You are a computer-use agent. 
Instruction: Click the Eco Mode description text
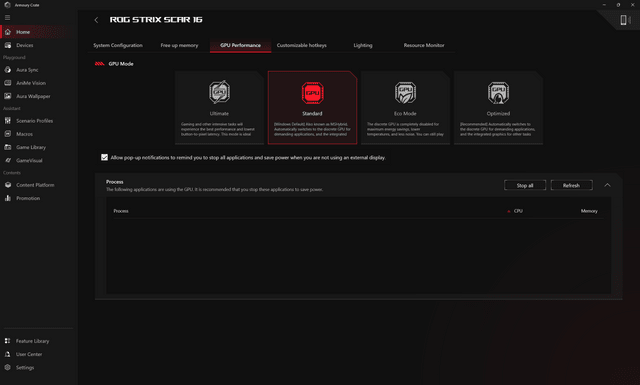(405, 129)
